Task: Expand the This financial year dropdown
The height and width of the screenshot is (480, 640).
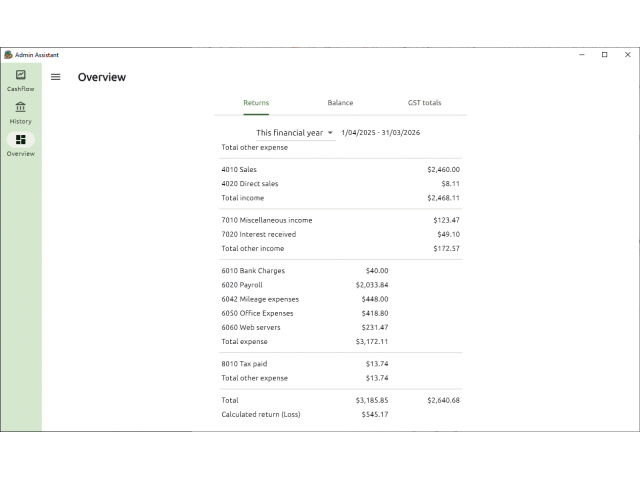Action: click(x=294, y=133)
